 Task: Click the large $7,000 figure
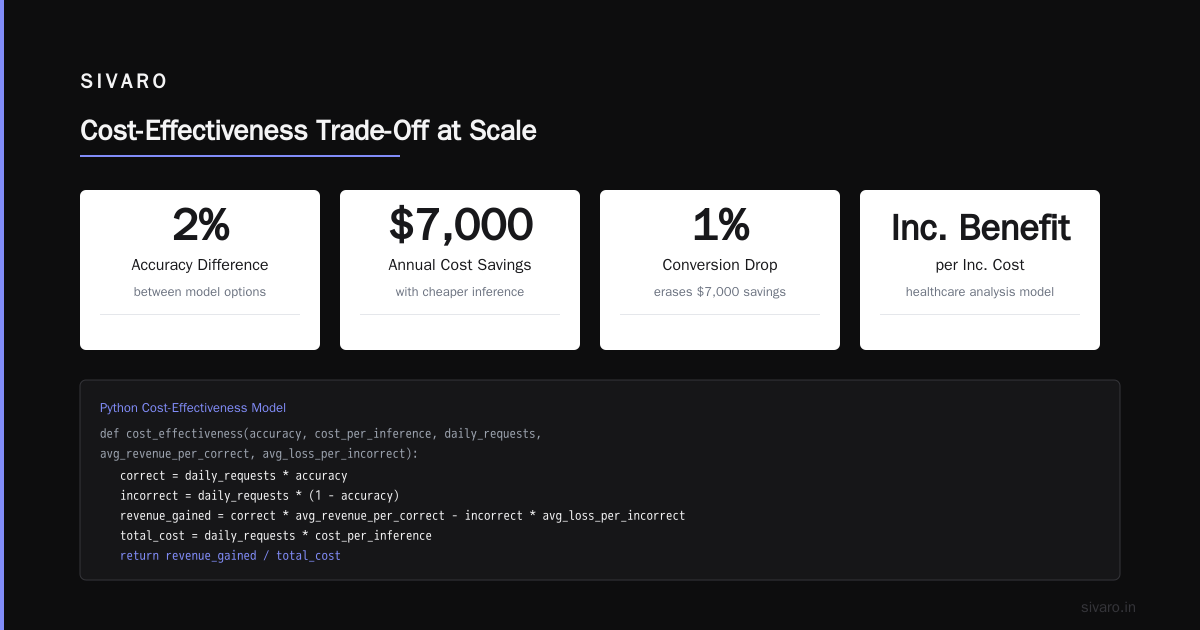tap(460, 225)
